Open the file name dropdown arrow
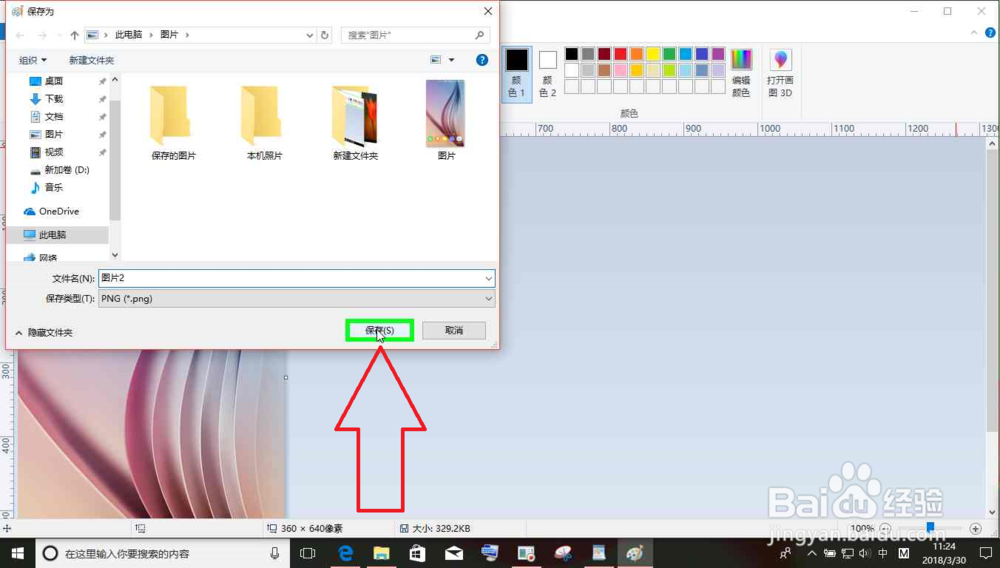Image resolution: width=1000 pixels, height=568 pixels. pos(489,279)
